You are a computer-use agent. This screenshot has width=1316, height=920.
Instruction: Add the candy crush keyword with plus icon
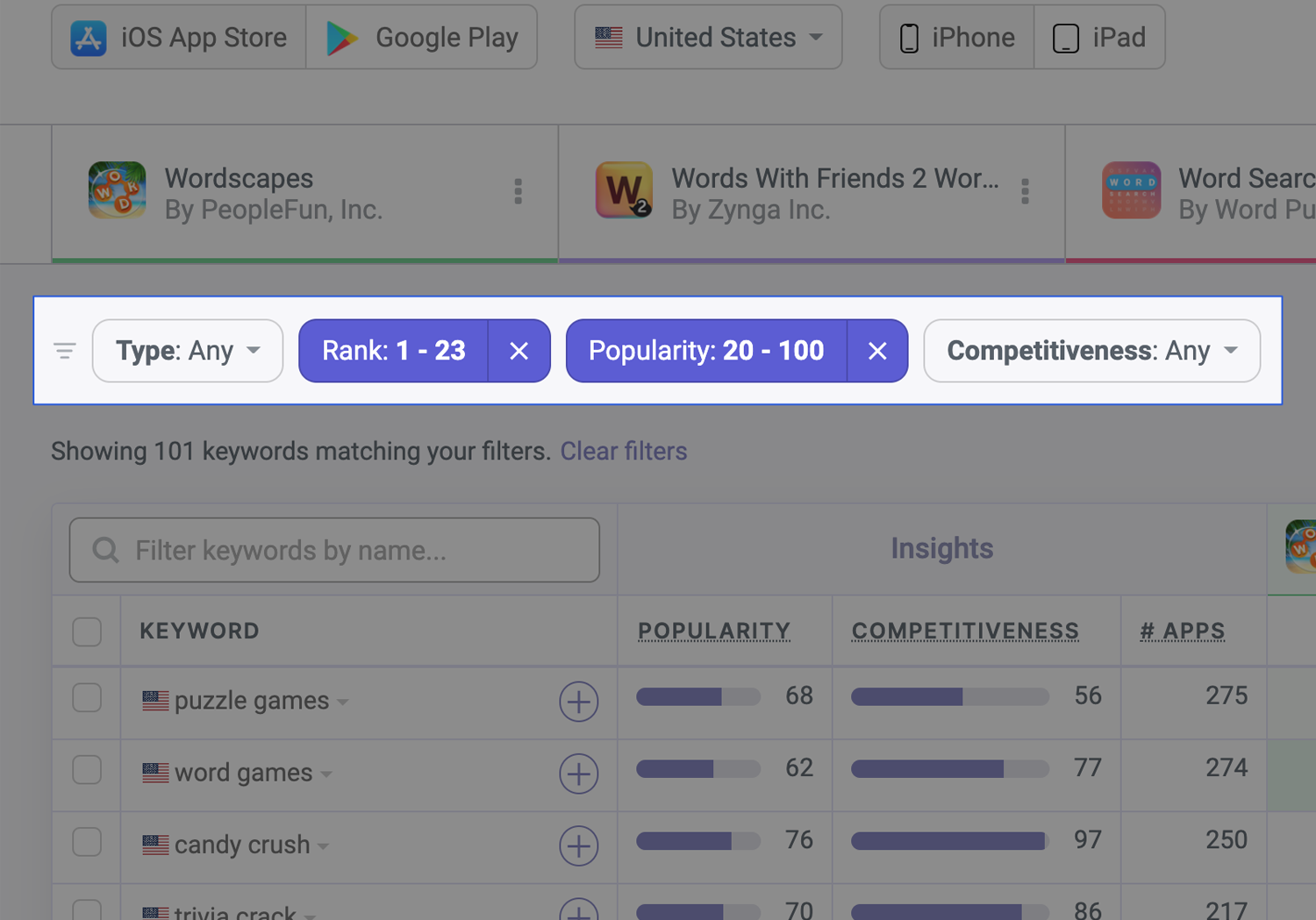(x=579, y=845)
